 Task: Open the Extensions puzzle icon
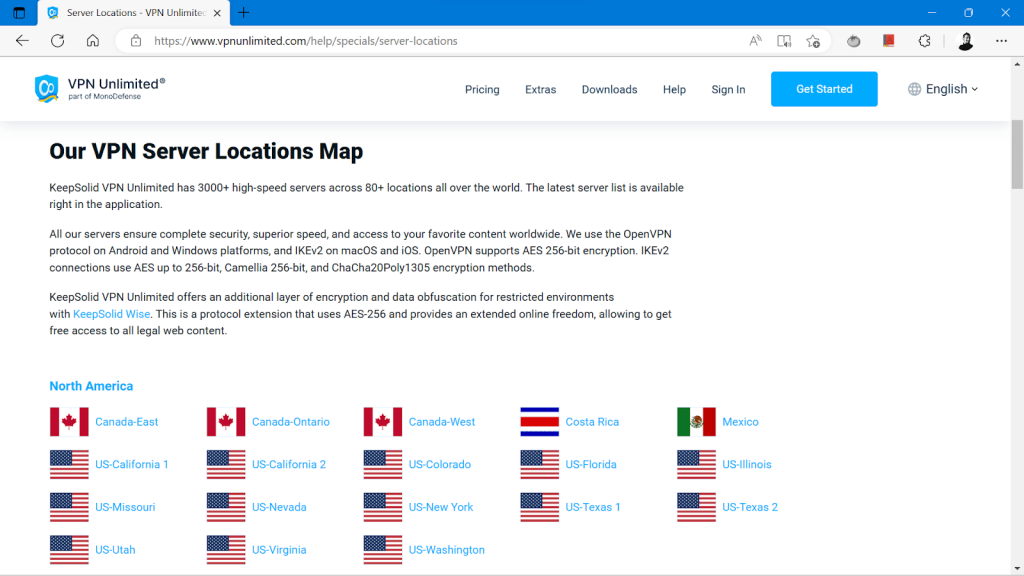tap(924, 40)
